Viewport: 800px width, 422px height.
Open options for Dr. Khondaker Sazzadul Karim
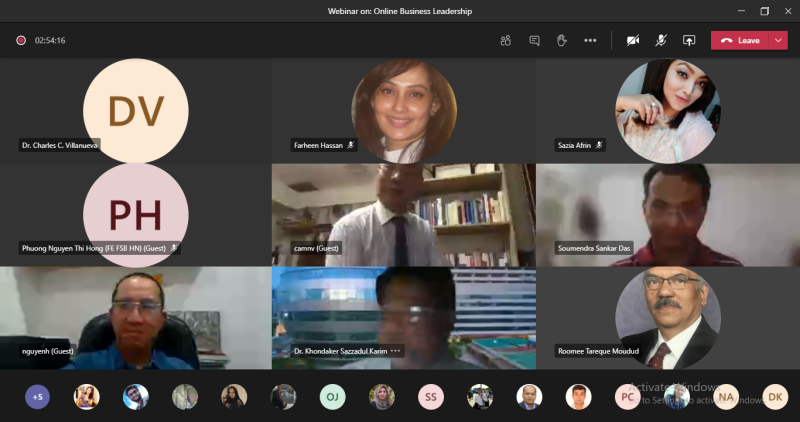coord(396,351)
